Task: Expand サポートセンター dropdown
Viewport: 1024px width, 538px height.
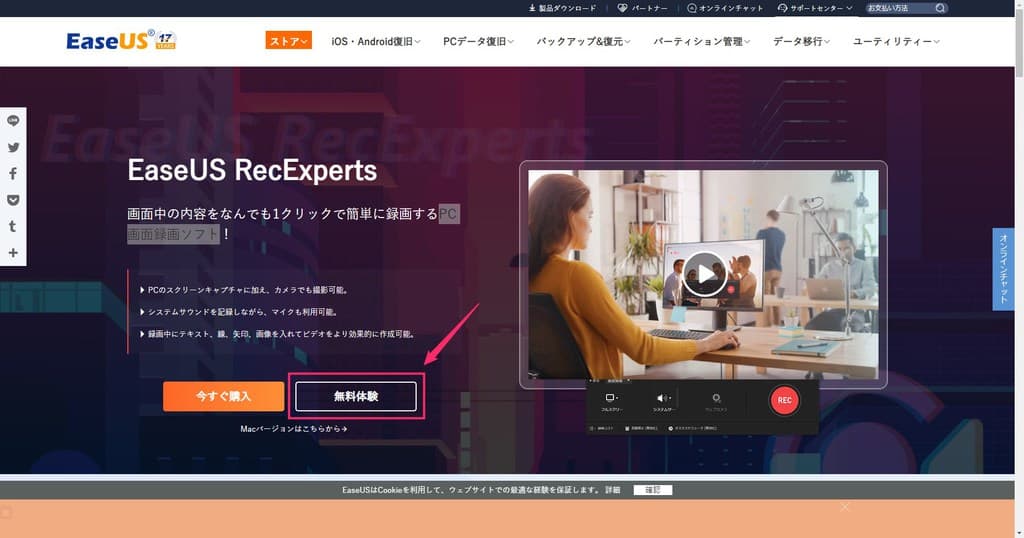Action: click(x=814, y=8)
